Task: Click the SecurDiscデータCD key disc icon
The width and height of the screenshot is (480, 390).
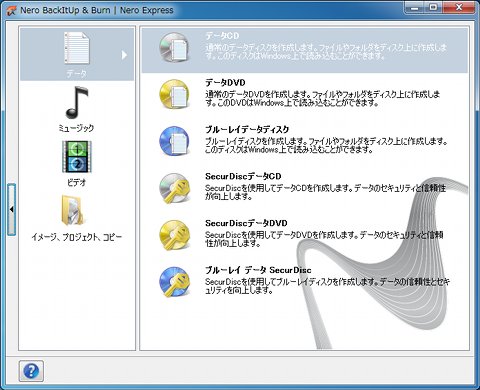Action: click(x=174, y=188)
